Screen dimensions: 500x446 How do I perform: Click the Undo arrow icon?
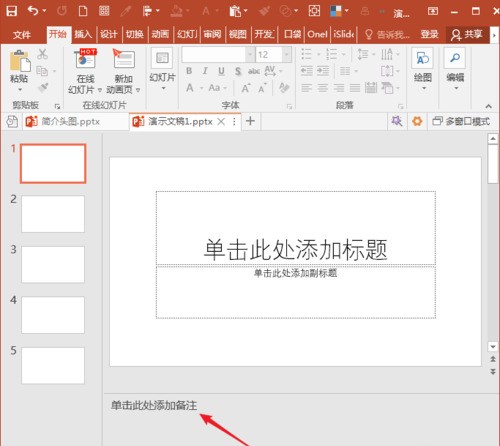[x=33, y=11]
